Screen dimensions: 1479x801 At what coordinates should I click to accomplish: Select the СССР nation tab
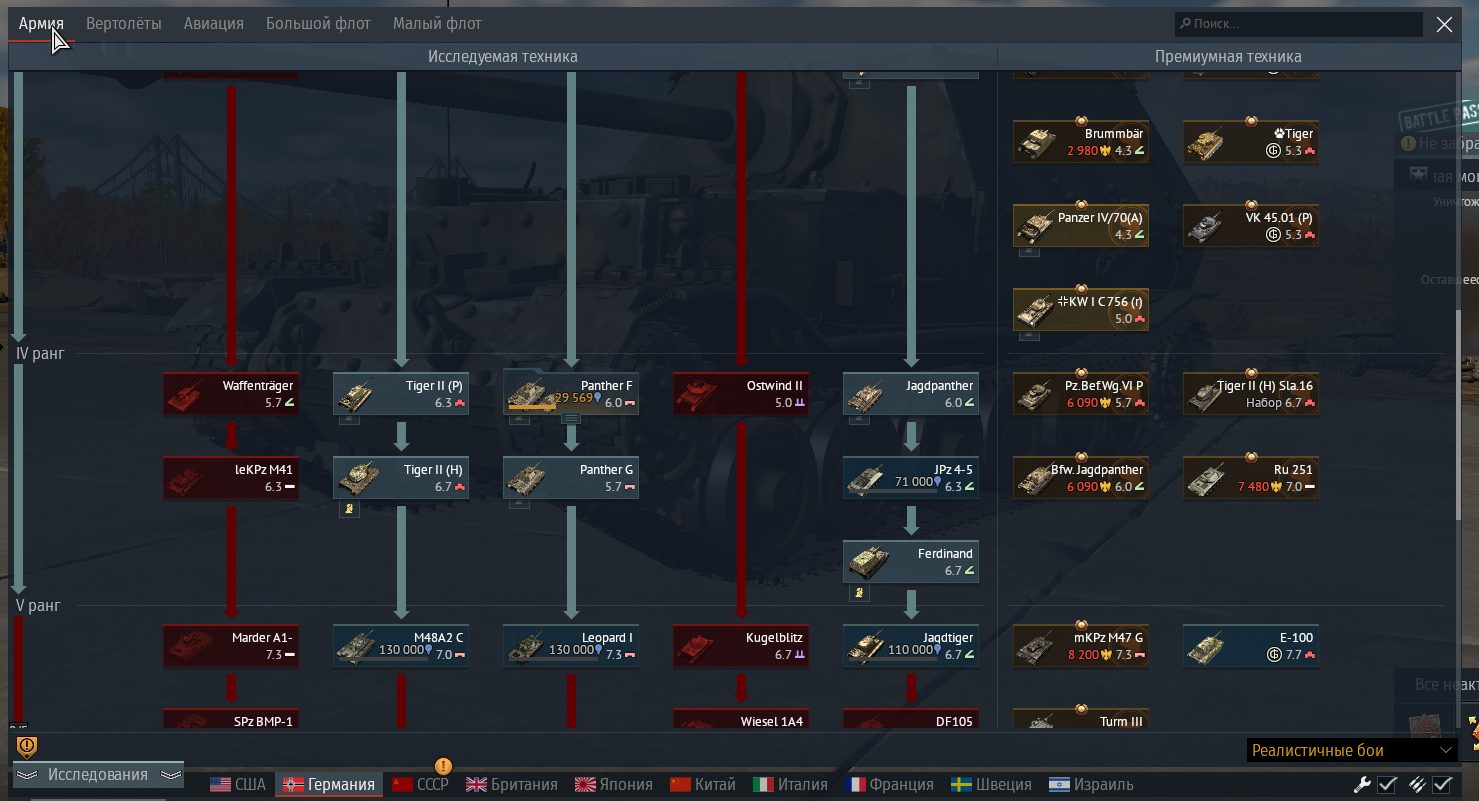[421, 785]
